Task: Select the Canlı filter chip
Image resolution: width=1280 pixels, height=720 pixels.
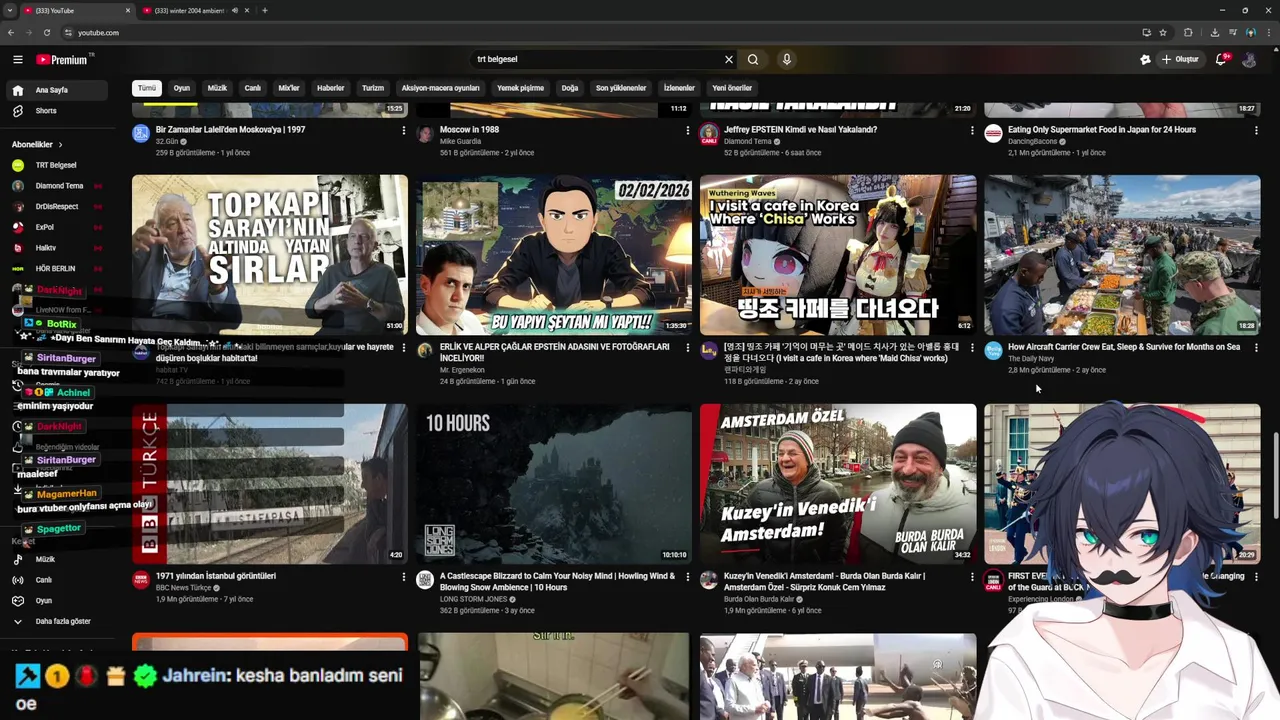Action: (x=253, y=88)
